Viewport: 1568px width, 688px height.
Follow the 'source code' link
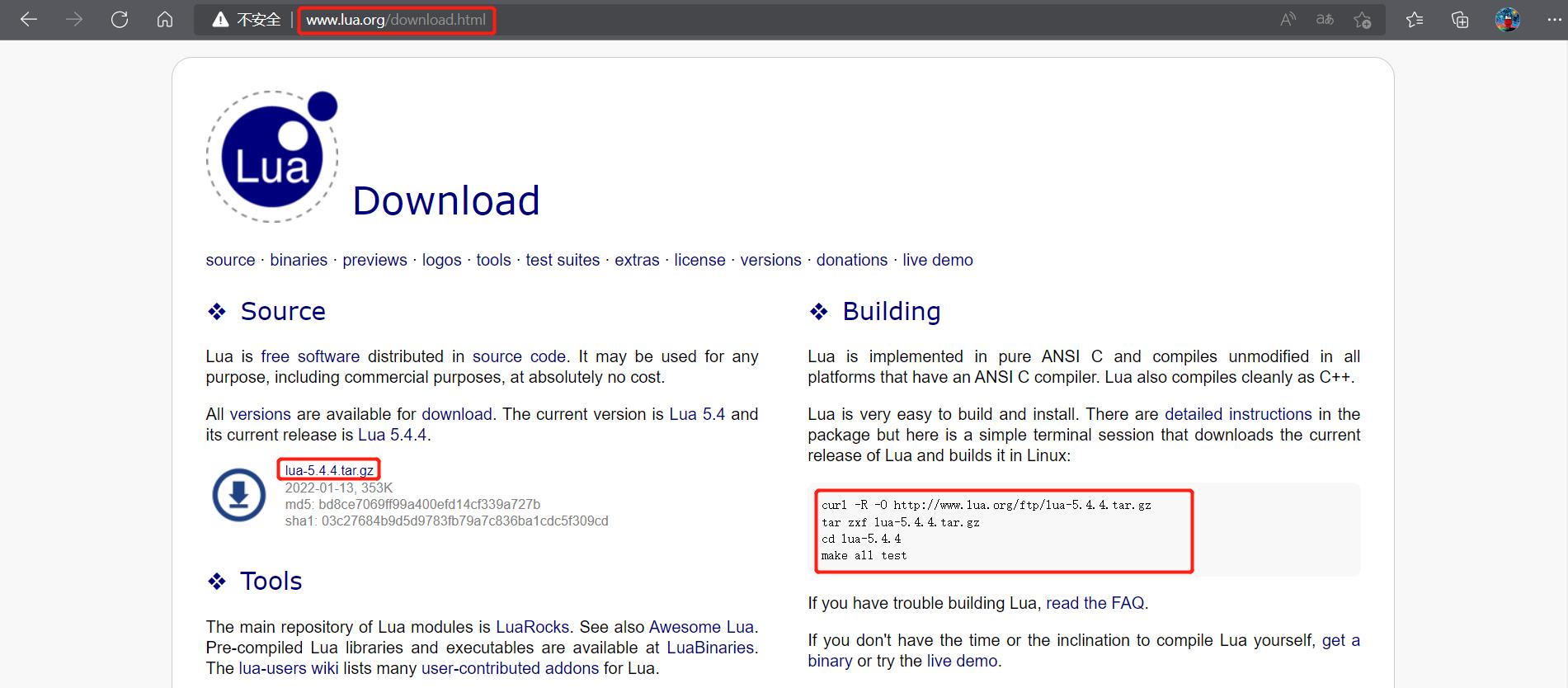coord(519,356)
